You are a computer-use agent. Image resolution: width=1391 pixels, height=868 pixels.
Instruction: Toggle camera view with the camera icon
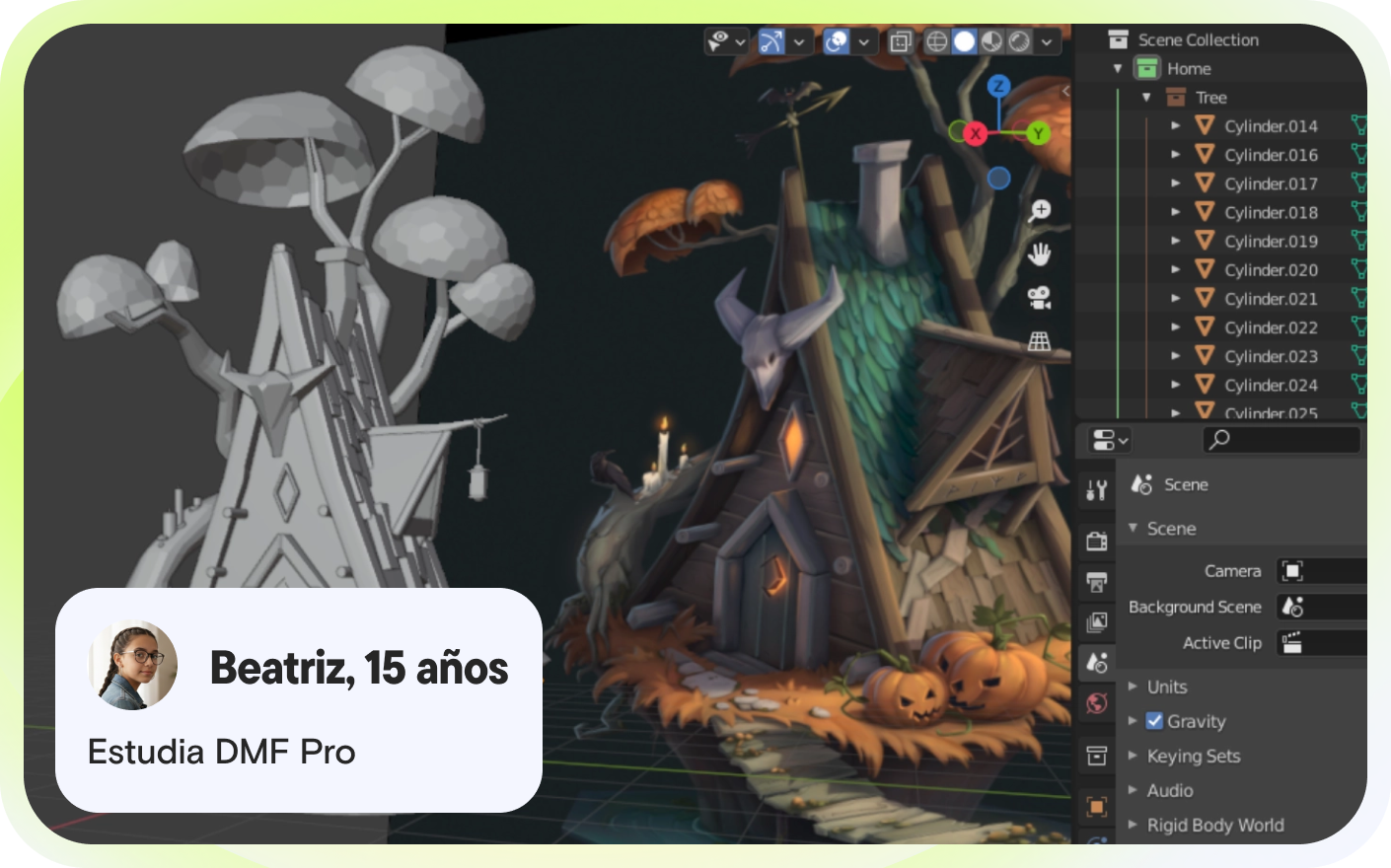tap(1039, 297)
